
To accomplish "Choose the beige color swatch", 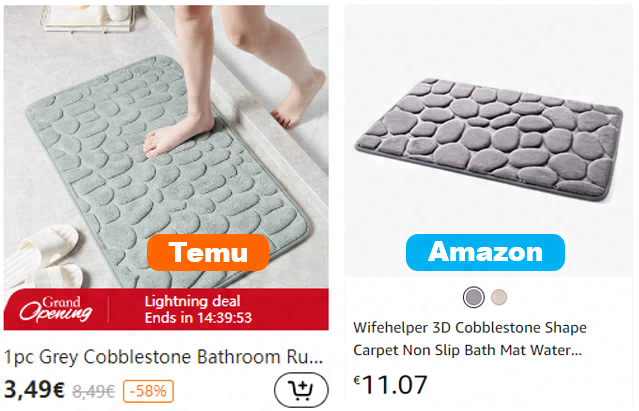I will tap(499, 297).
